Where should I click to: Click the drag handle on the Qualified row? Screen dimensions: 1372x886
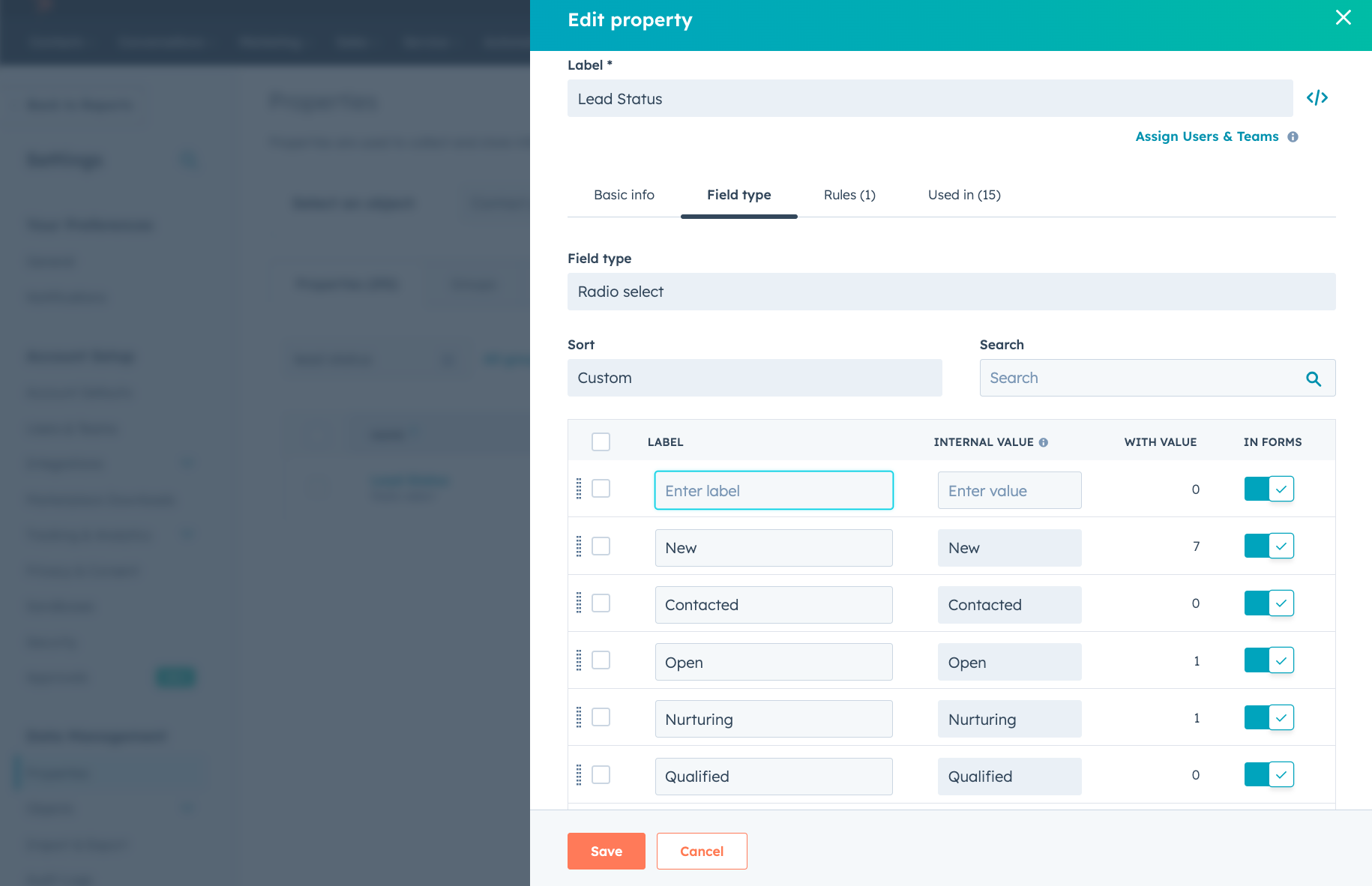click(x=579, y=775)
